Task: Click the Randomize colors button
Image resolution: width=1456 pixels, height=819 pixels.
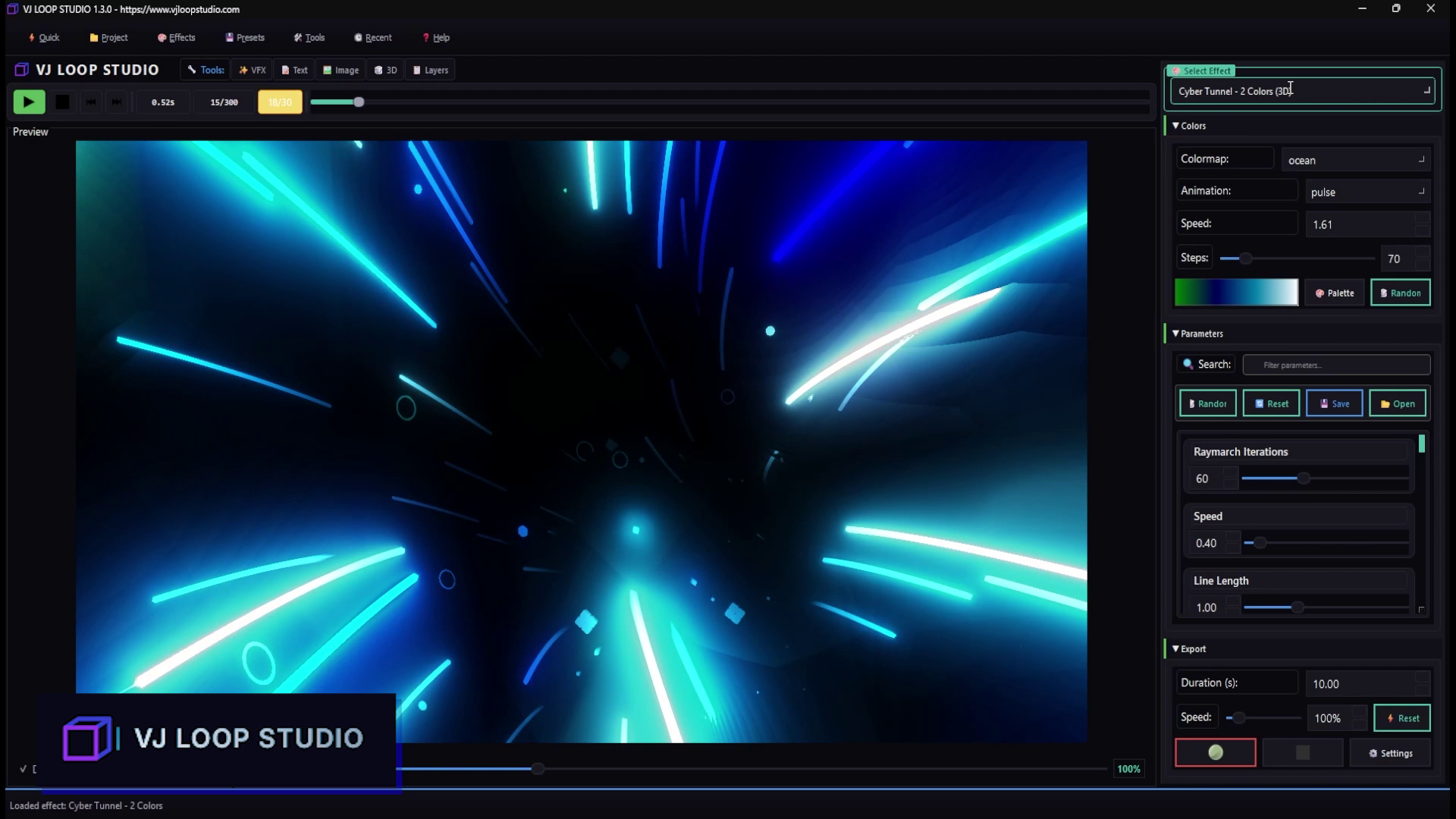Action: click(x=1400, y=293)
